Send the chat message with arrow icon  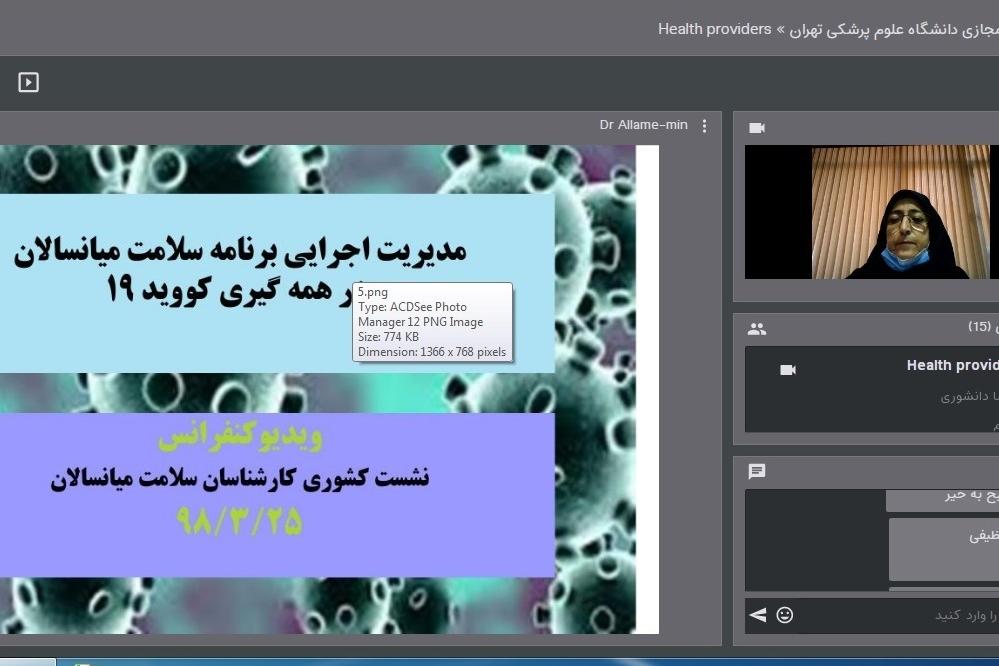click(758, 615)
